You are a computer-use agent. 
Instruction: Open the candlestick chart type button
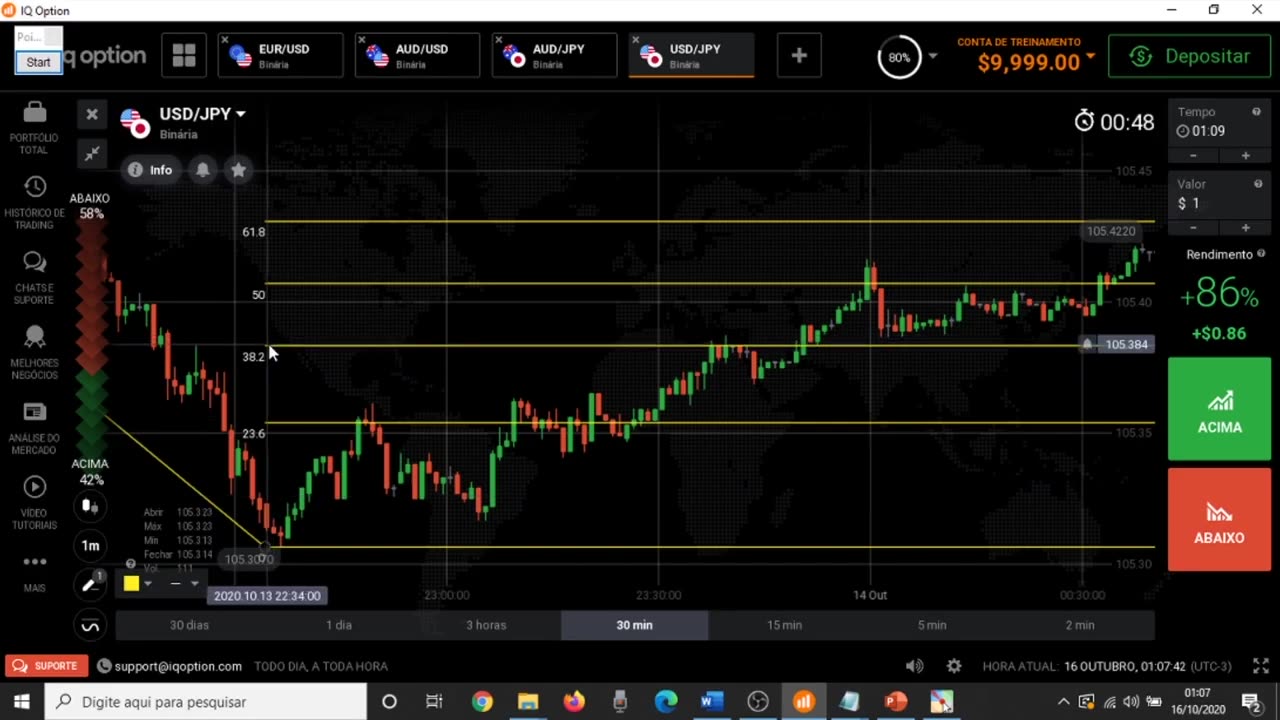(x=90, y=507)
